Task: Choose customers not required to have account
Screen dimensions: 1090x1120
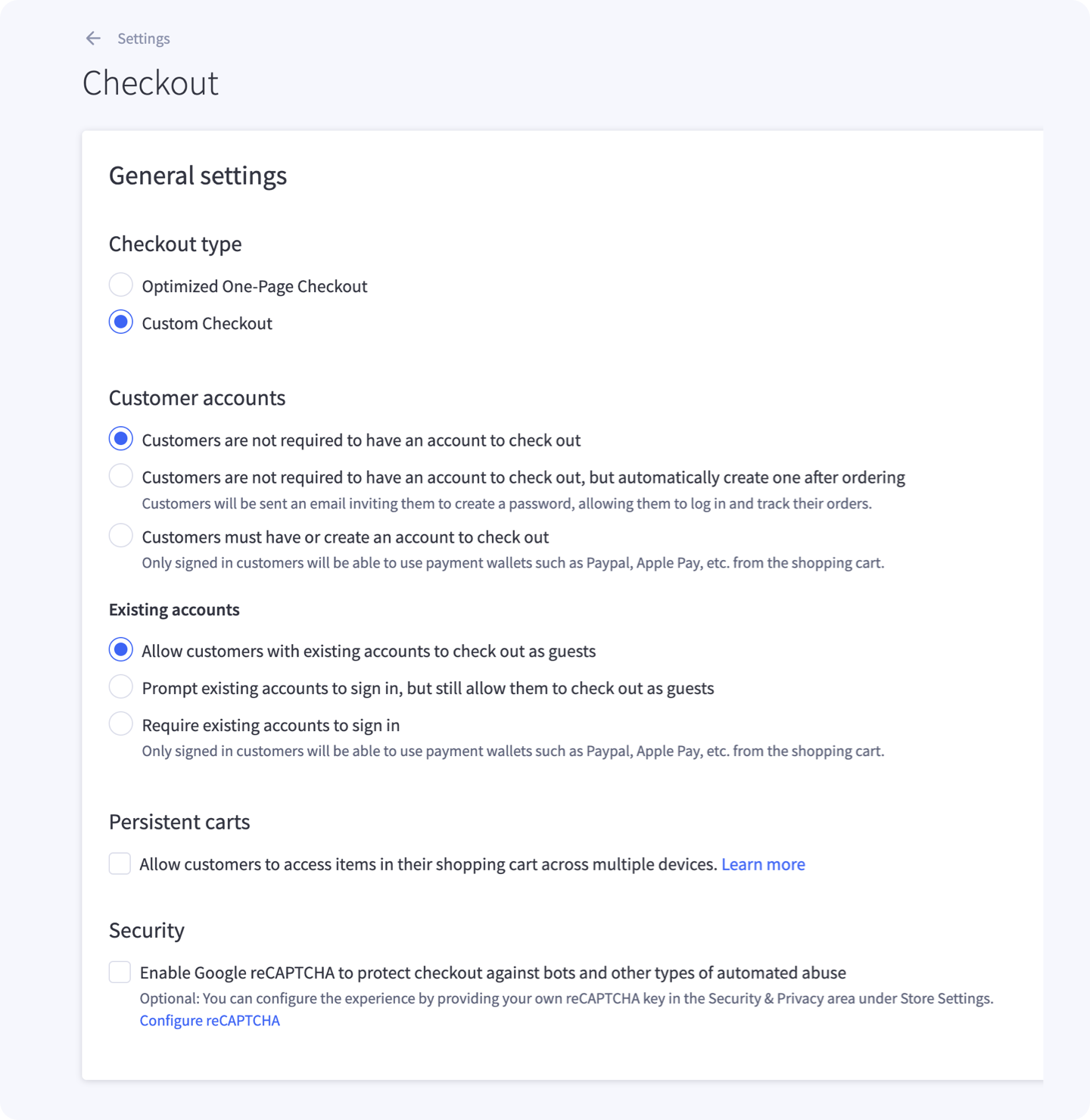Action: pyautogui.click(x=120, y=439)
